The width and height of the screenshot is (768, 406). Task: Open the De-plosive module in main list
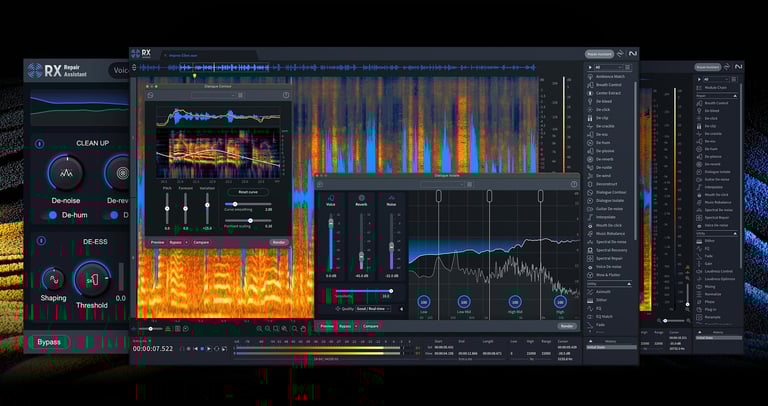604,151
